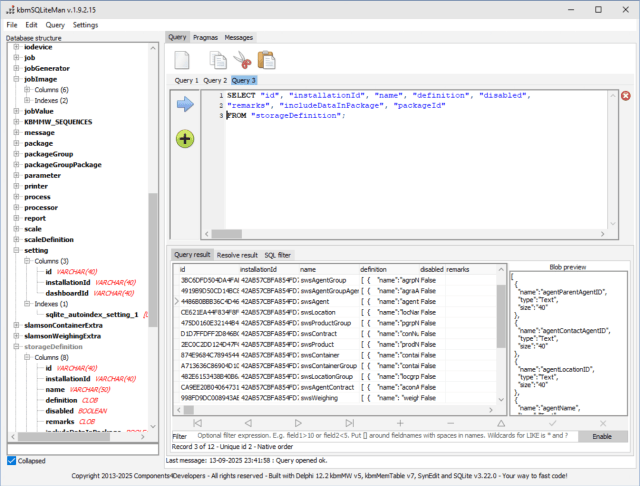Click the red X beside the SQL editor
This screenshot has width=640, height=486.
coord(625,95)
